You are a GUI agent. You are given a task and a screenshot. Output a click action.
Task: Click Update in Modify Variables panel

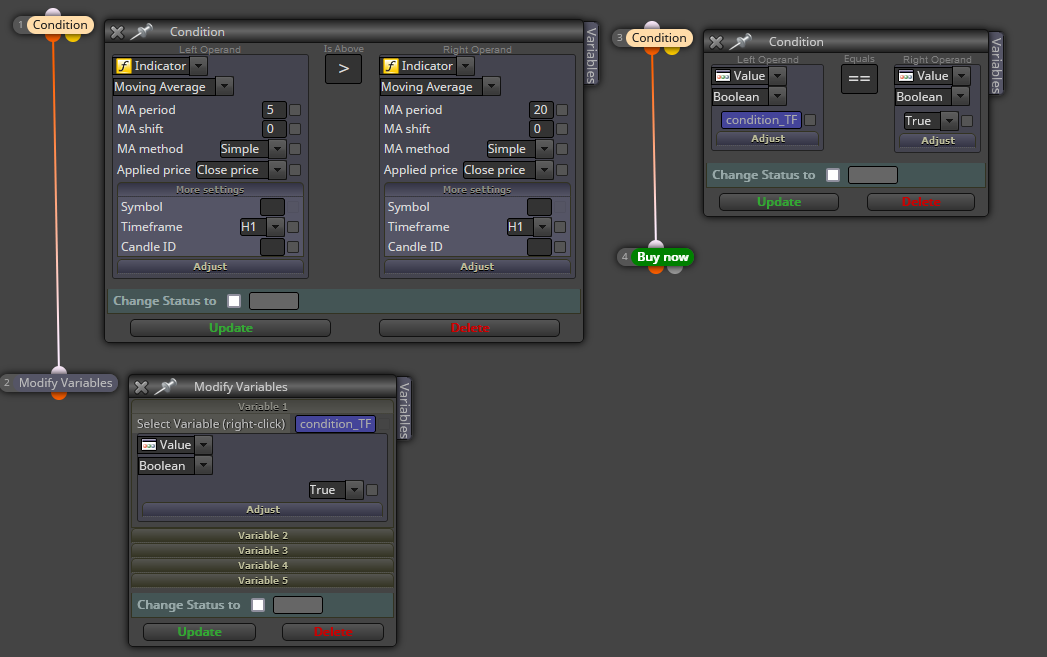click(x=199, y=632)
